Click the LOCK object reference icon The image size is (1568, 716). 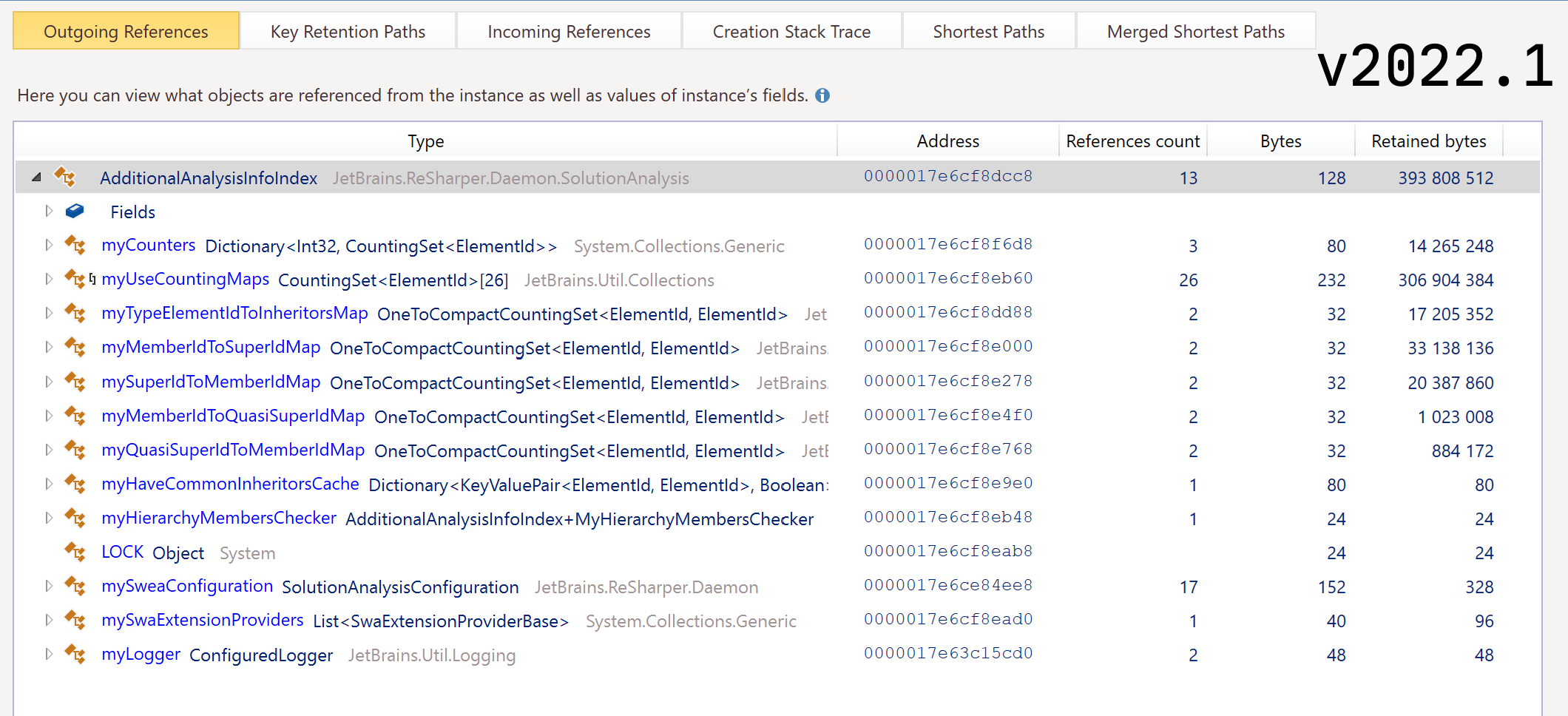(75, 552)
